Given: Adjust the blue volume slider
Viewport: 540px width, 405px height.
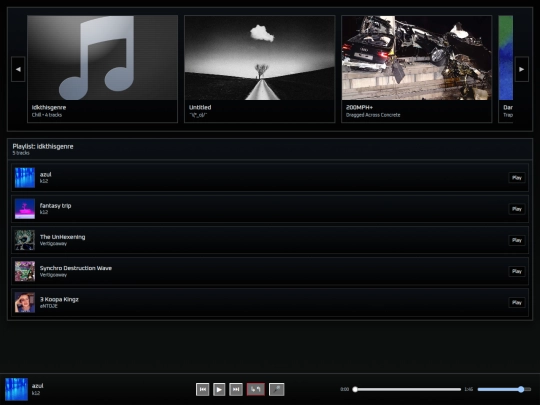Looking at the screenshot, I should 505,390.
